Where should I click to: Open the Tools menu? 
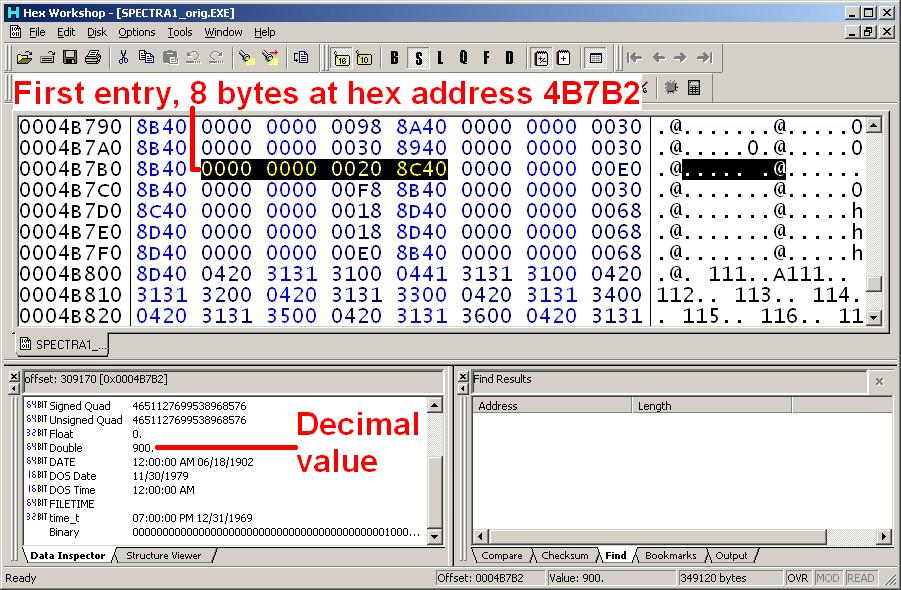tap(180, 32)
